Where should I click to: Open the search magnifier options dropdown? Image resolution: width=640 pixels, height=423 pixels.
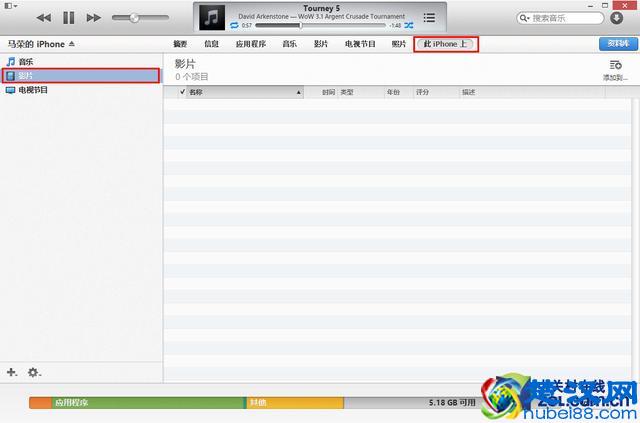click(524, 18)
